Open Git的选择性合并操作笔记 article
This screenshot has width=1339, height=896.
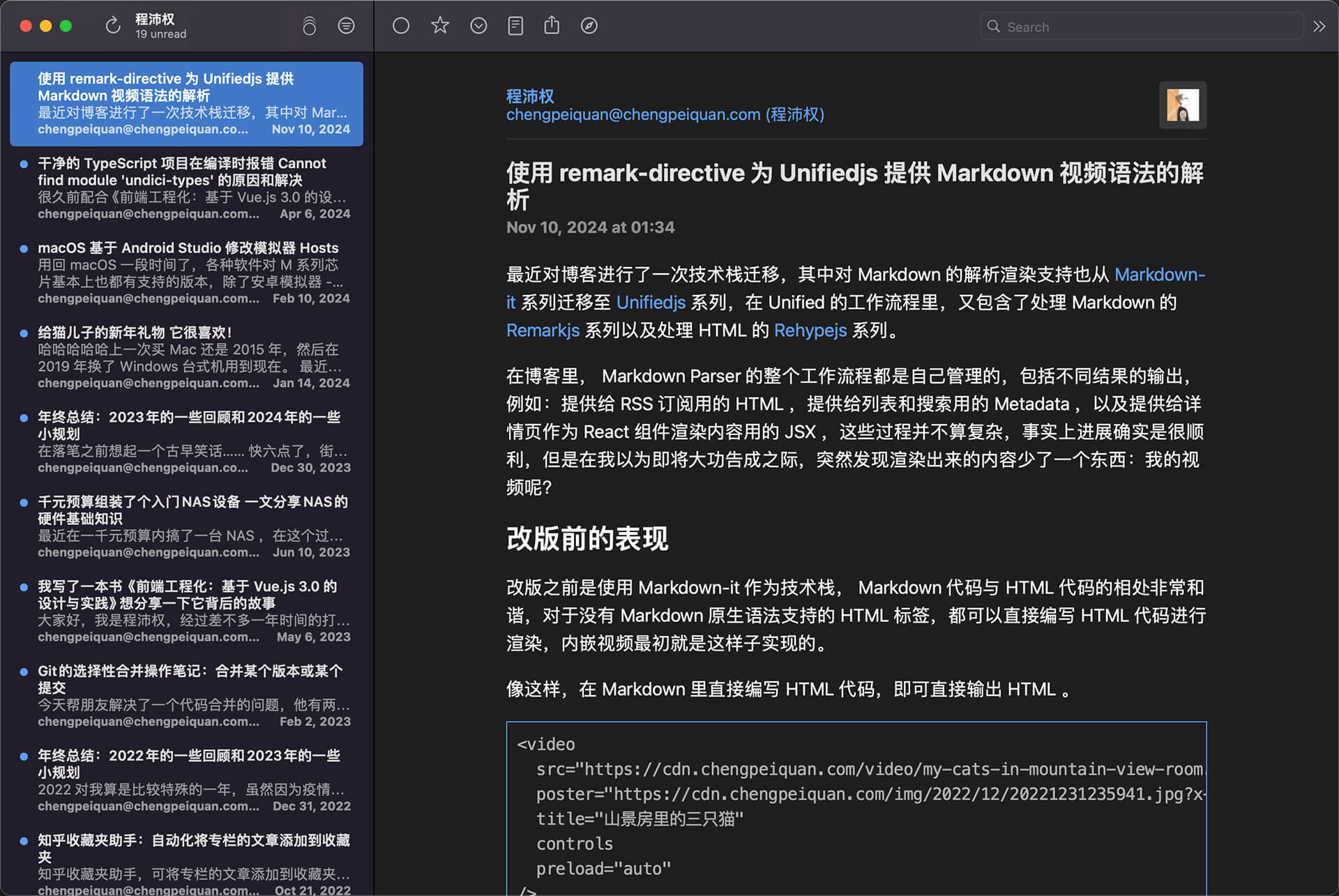[x=186, y=696]
